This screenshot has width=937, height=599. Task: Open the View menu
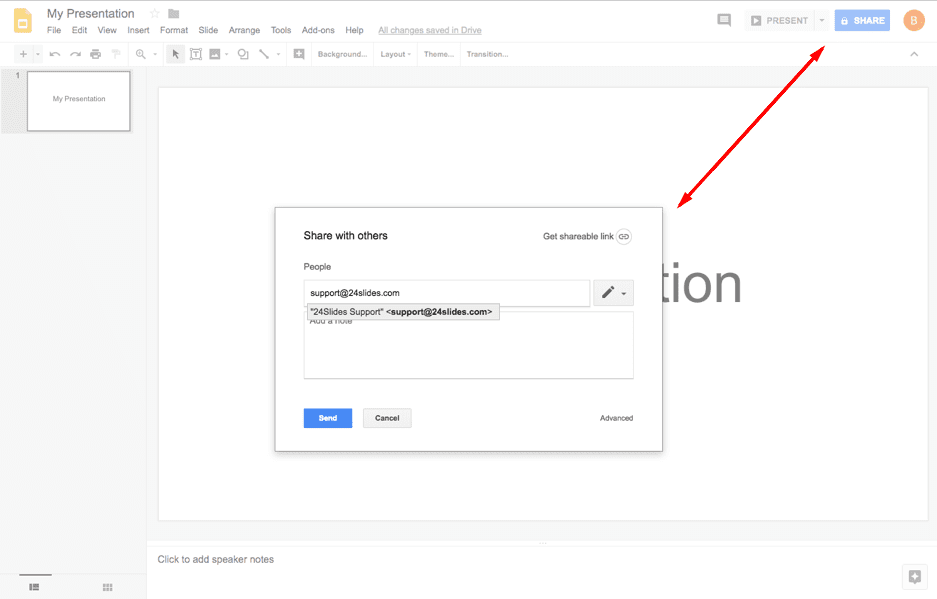pos(107,30)
